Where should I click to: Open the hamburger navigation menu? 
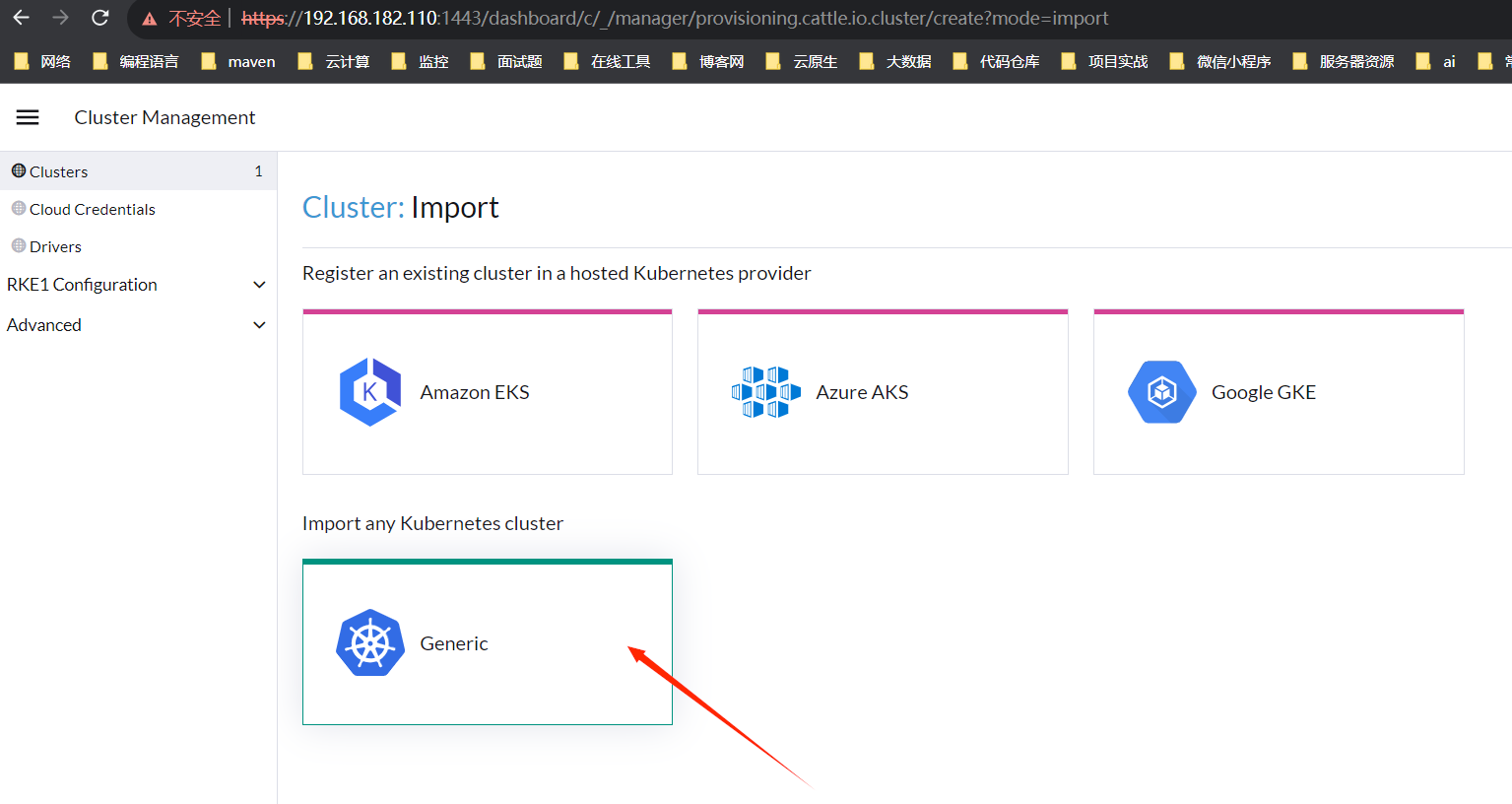tap(28, 117)
